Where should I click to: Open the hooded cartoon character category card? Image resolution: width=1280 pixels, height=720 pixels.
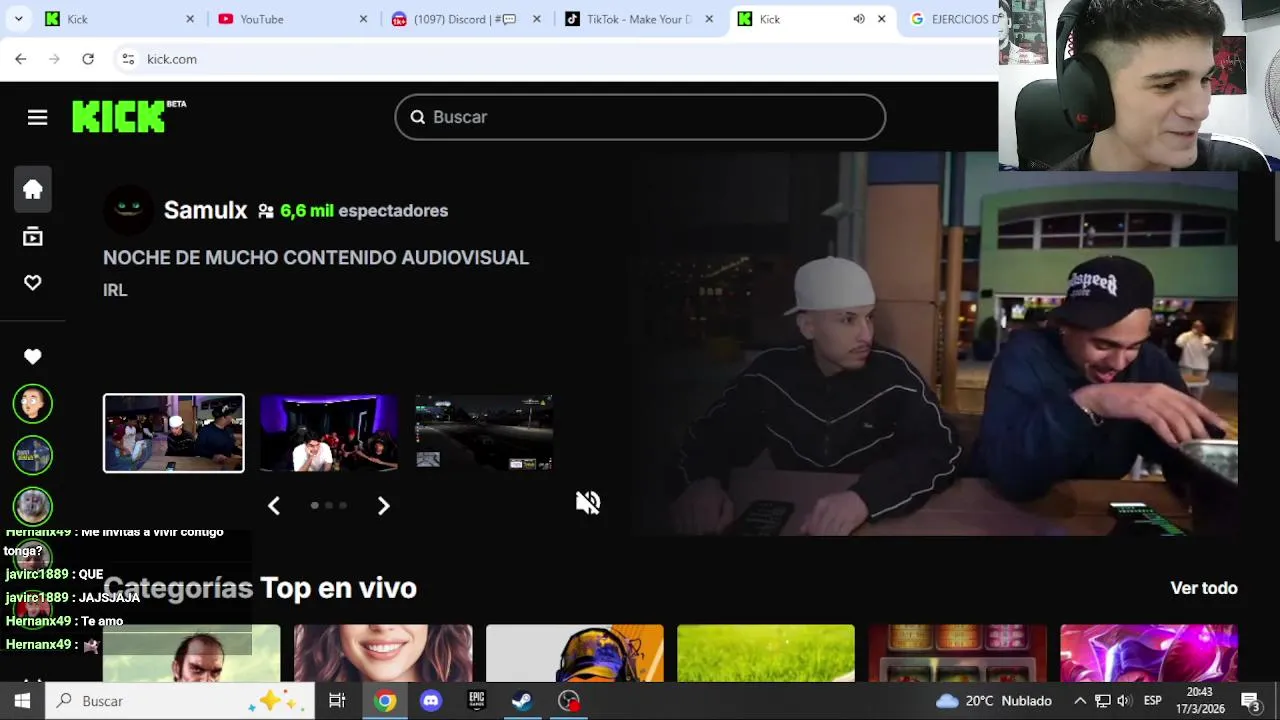[x=575, y=653]
